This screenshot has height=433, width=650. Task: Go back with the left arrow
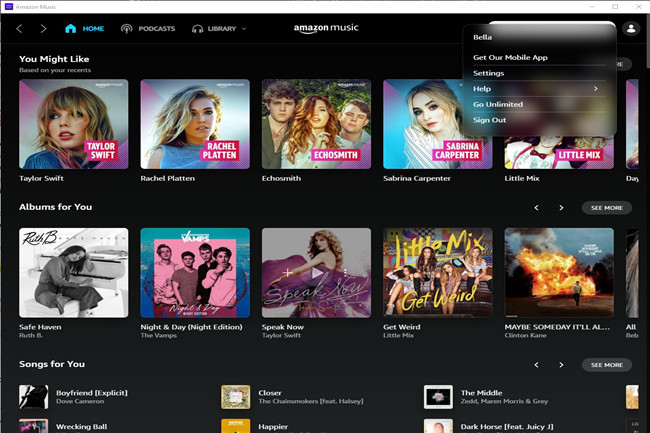pyautogui.click(x=19, y=29)
